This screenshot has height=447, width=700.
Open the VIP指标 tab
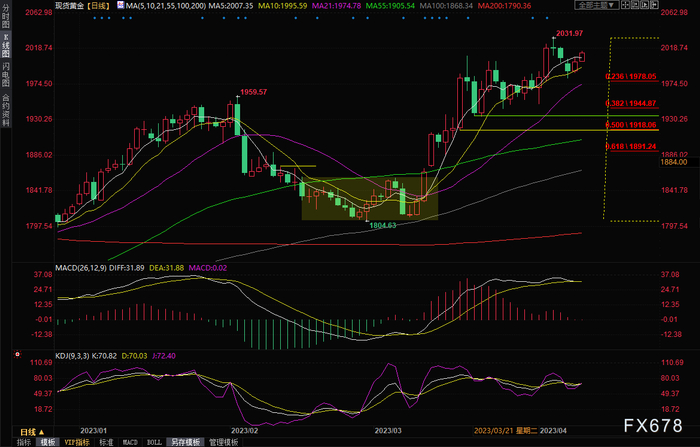77,442
